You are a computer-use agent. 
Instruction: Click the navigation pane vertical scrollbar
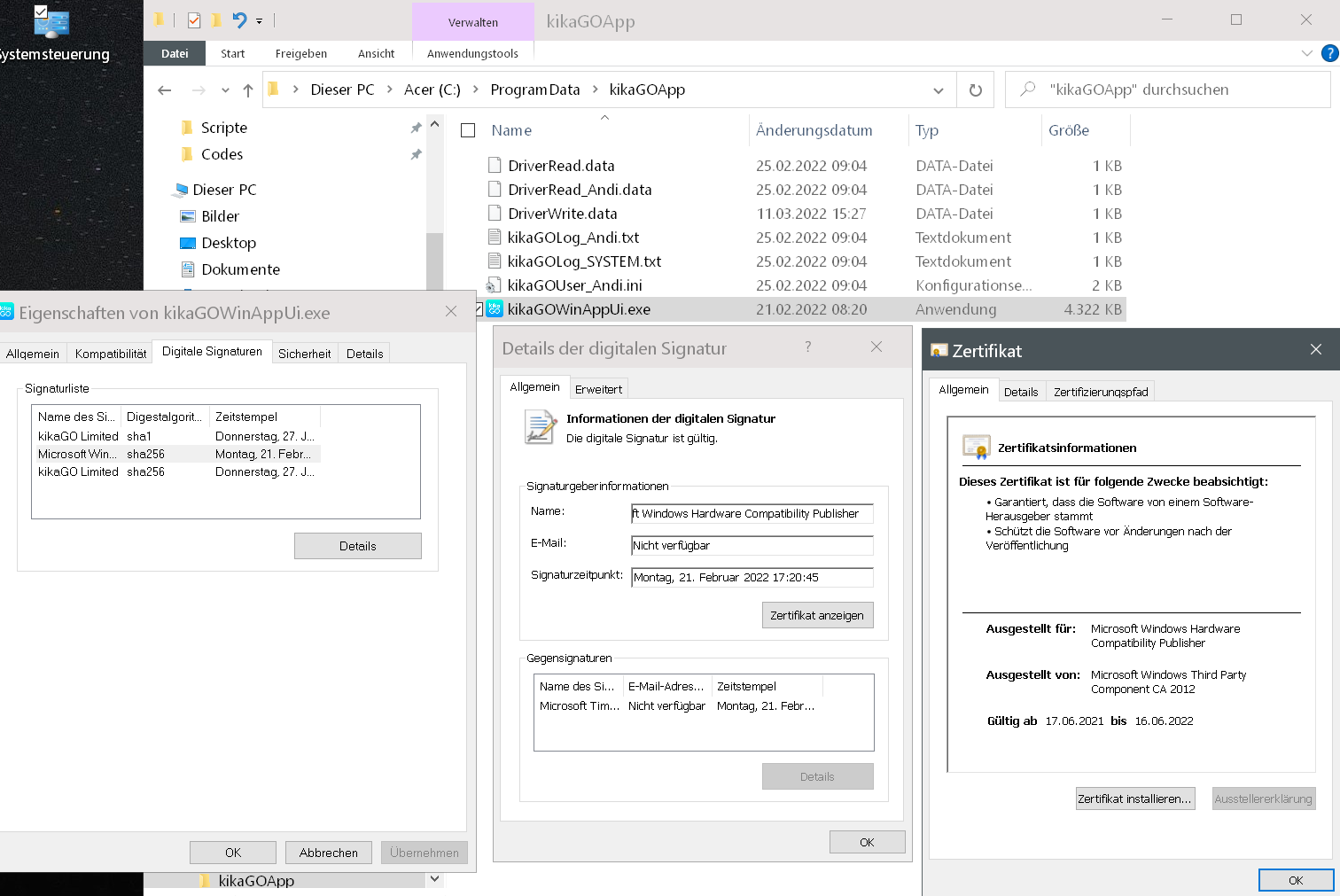point(434,257)
